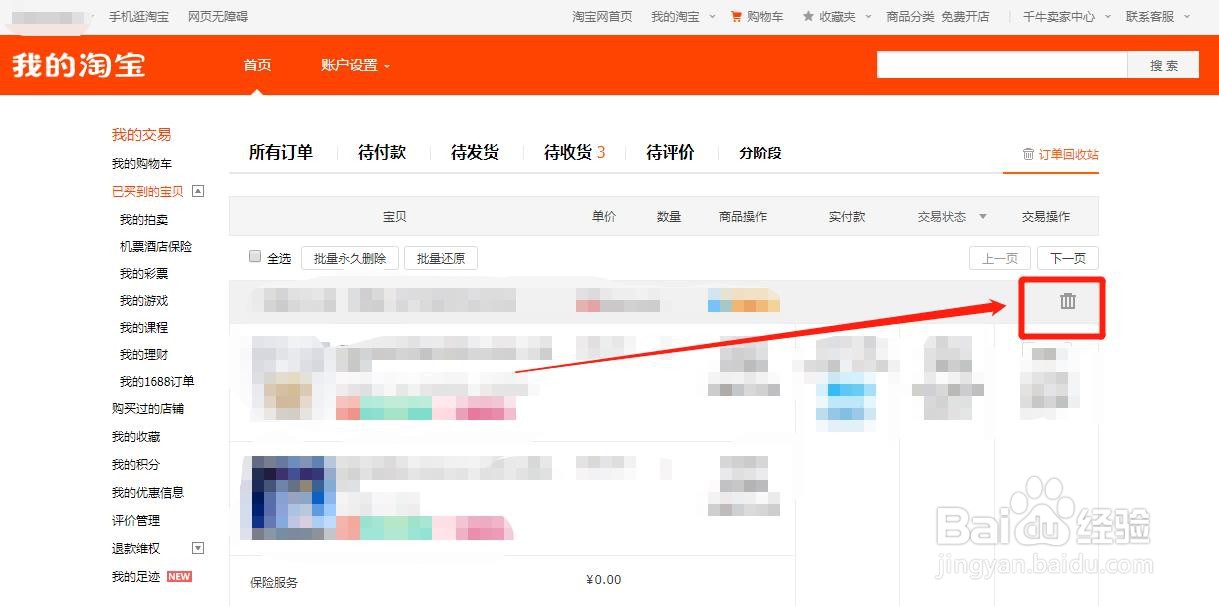Collapse the 已买到的宝贝 sidebar section
Image resolution: width=1219 pixels, height=606 pixels.
click(198, 191)
